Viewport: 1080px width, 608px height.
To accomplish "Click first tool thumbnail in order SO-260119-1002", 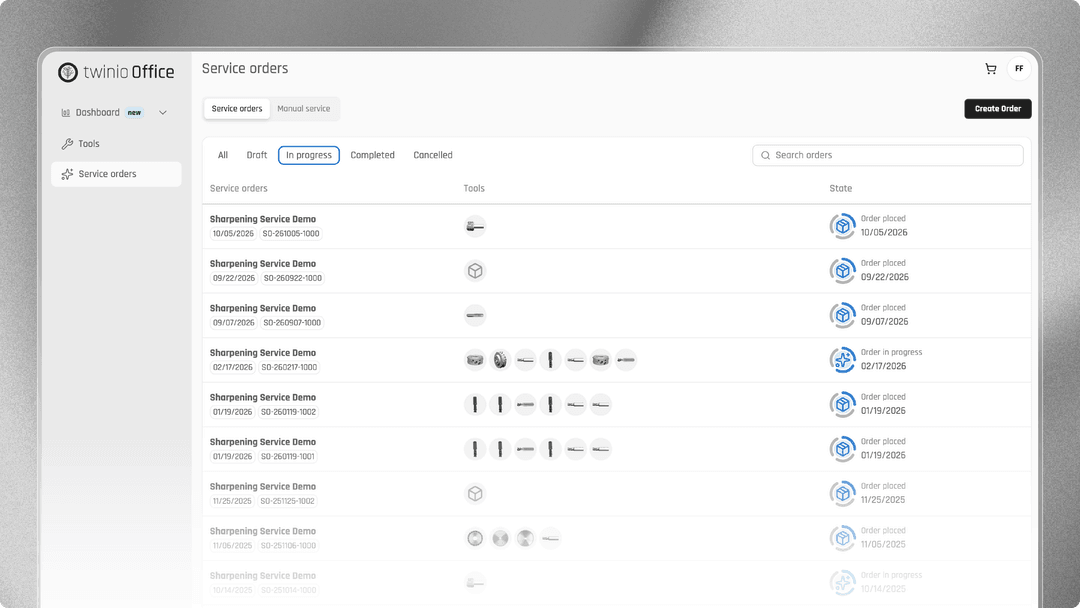I will 475,405.
